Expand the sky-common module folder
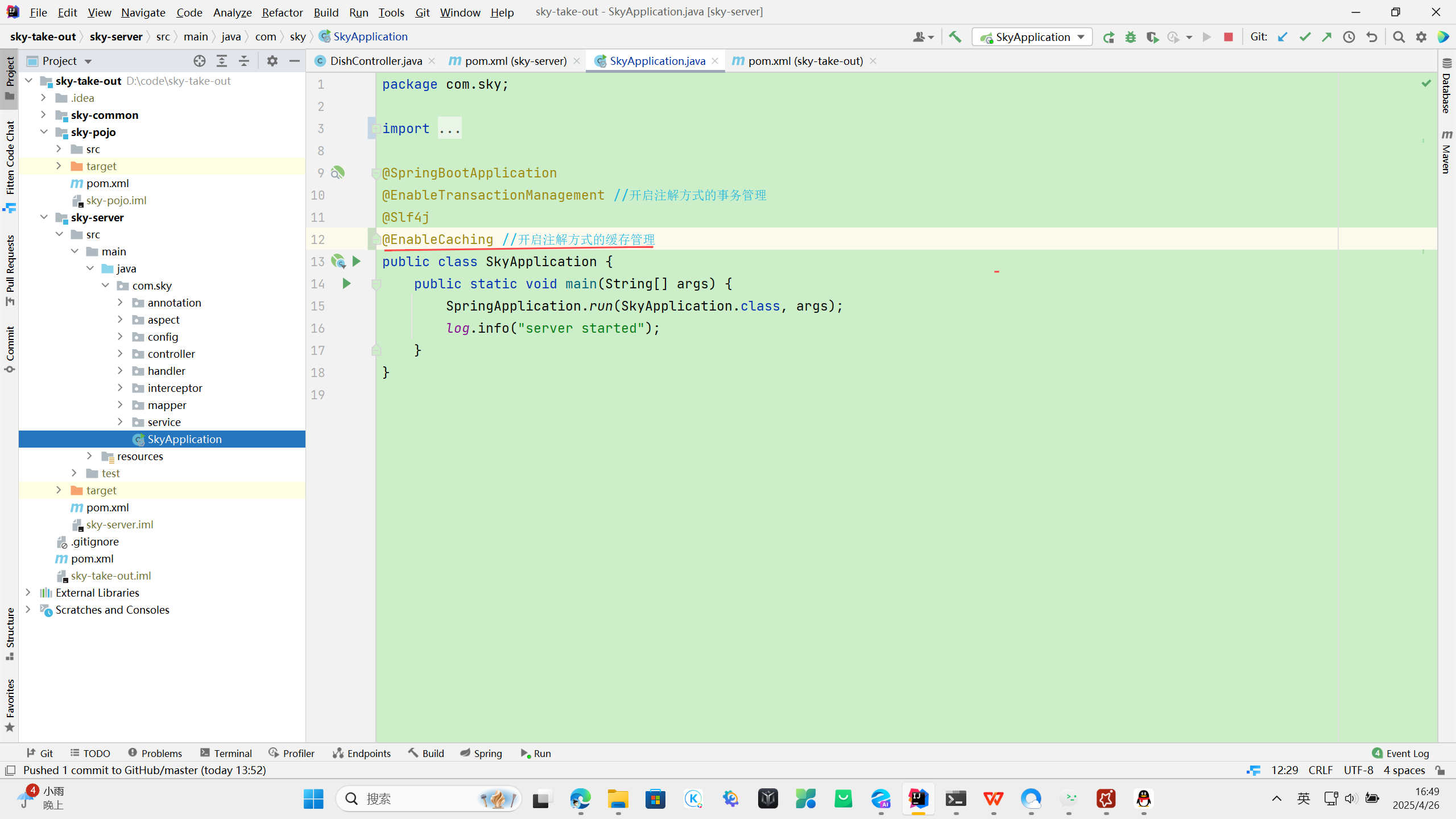Screen dimensions: 1456x819 43,115
